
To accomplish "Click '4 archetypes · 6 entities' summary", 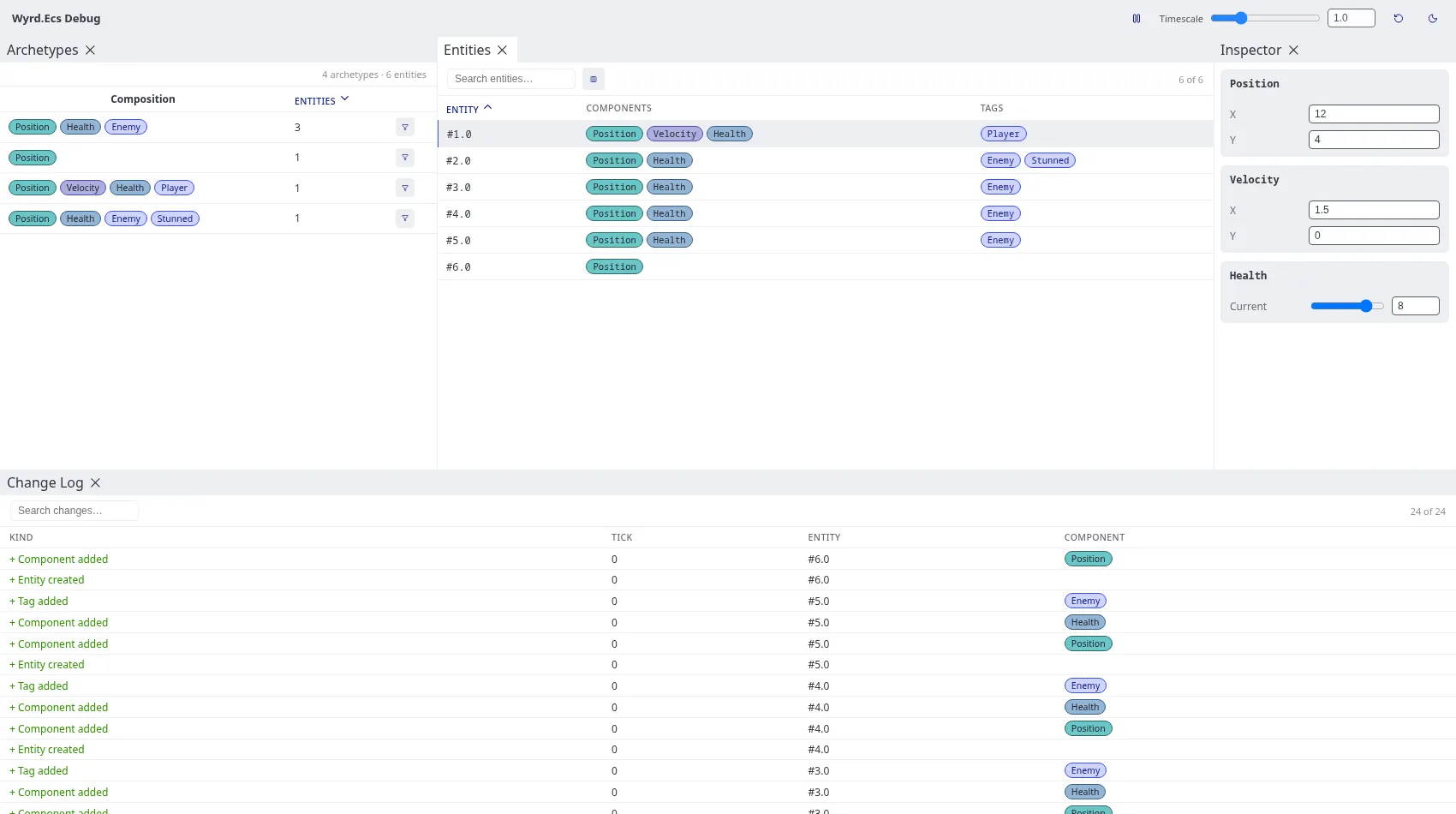I will point(374,75).
